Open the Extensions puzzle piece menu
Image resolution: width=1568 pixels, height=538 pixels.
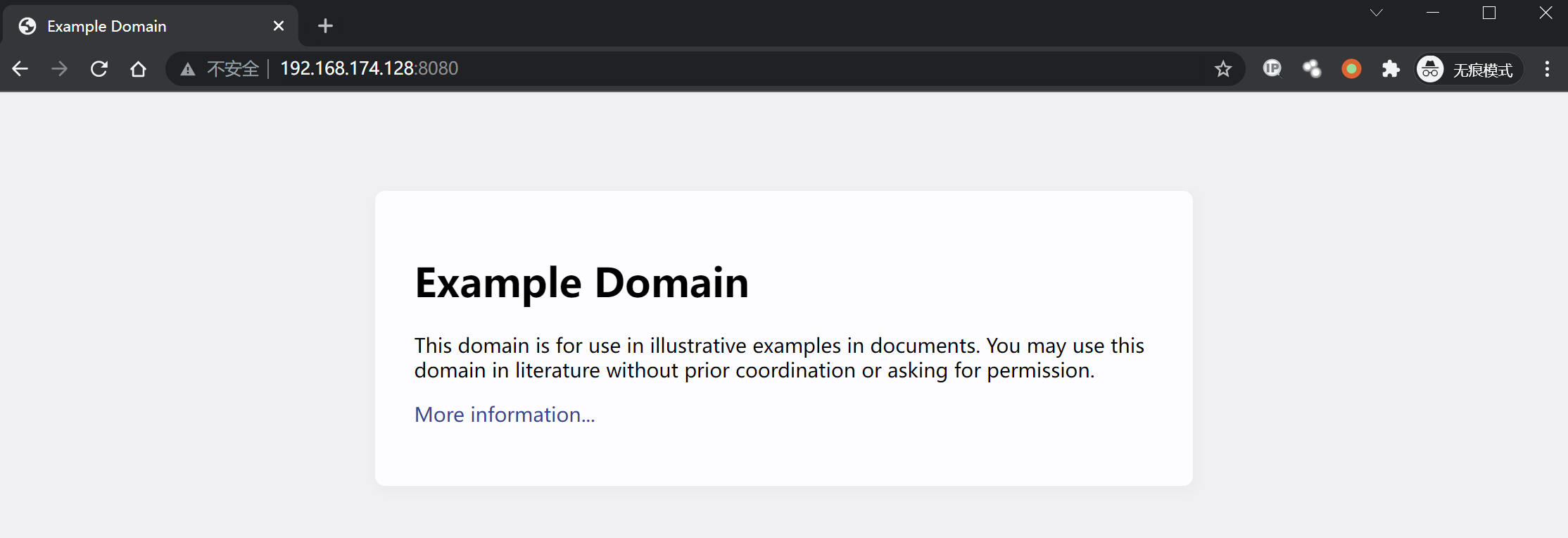tap(1391, 68)
